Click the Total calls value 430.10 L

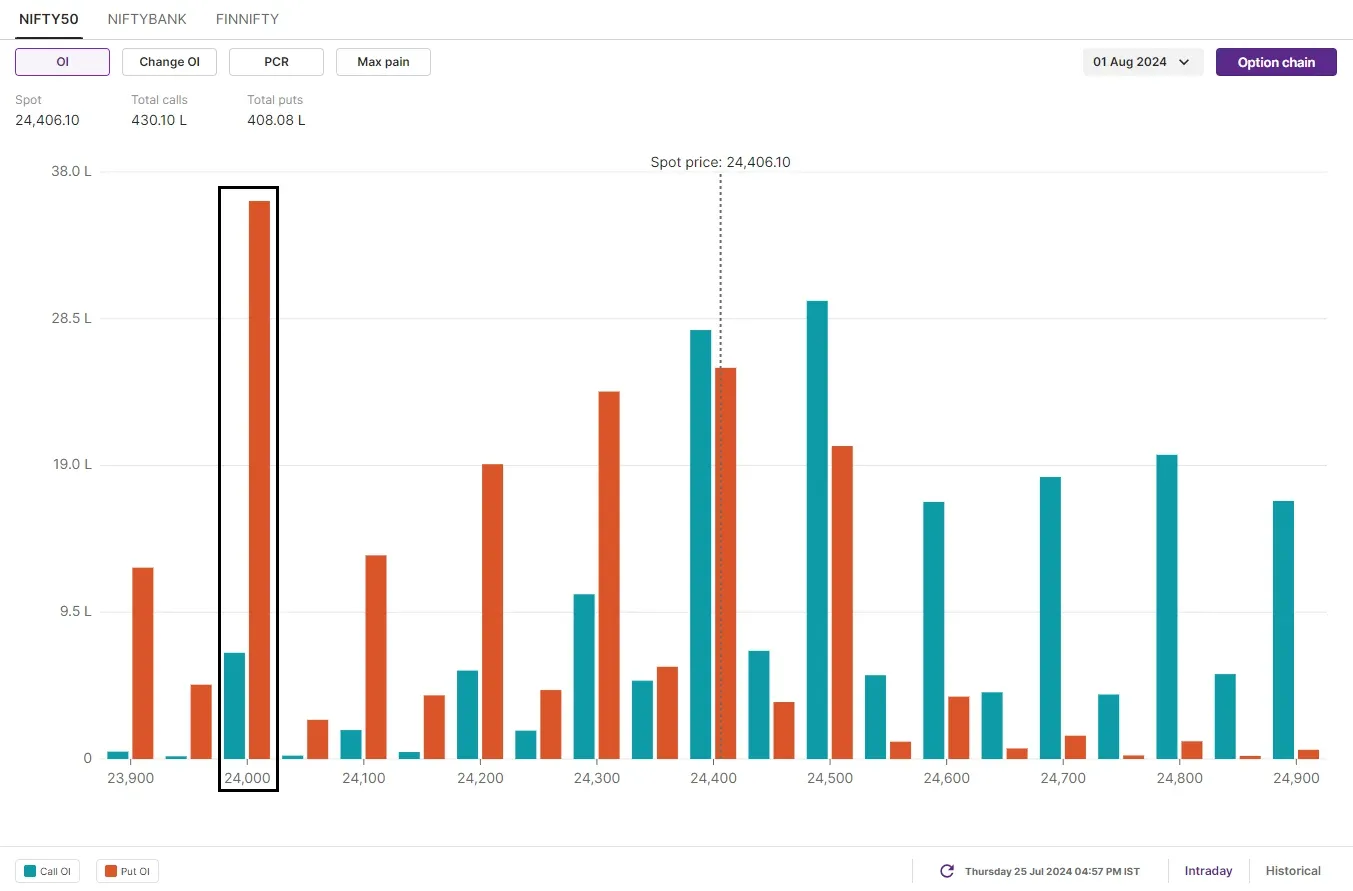pos(159,120)
